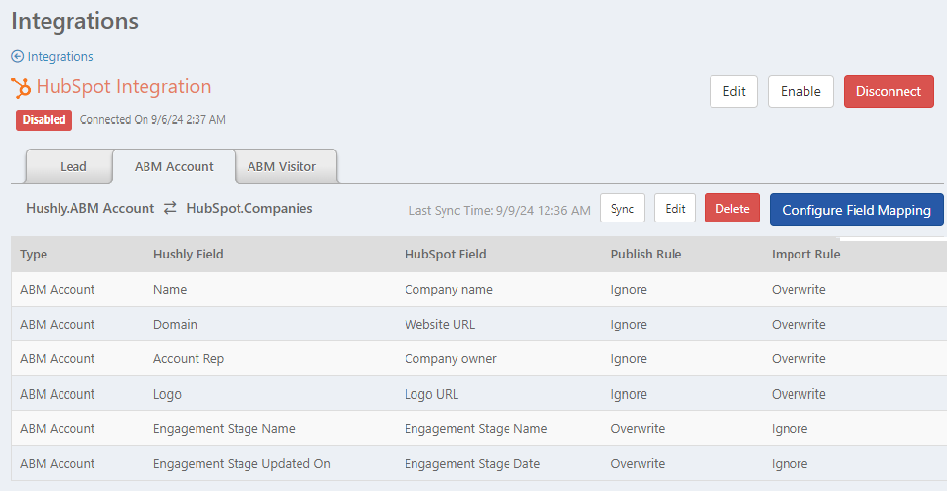948x491 pixels.
Task: Click Engagement Stage Name in HubSpot Field column
Action: click(x=476, y=429)
